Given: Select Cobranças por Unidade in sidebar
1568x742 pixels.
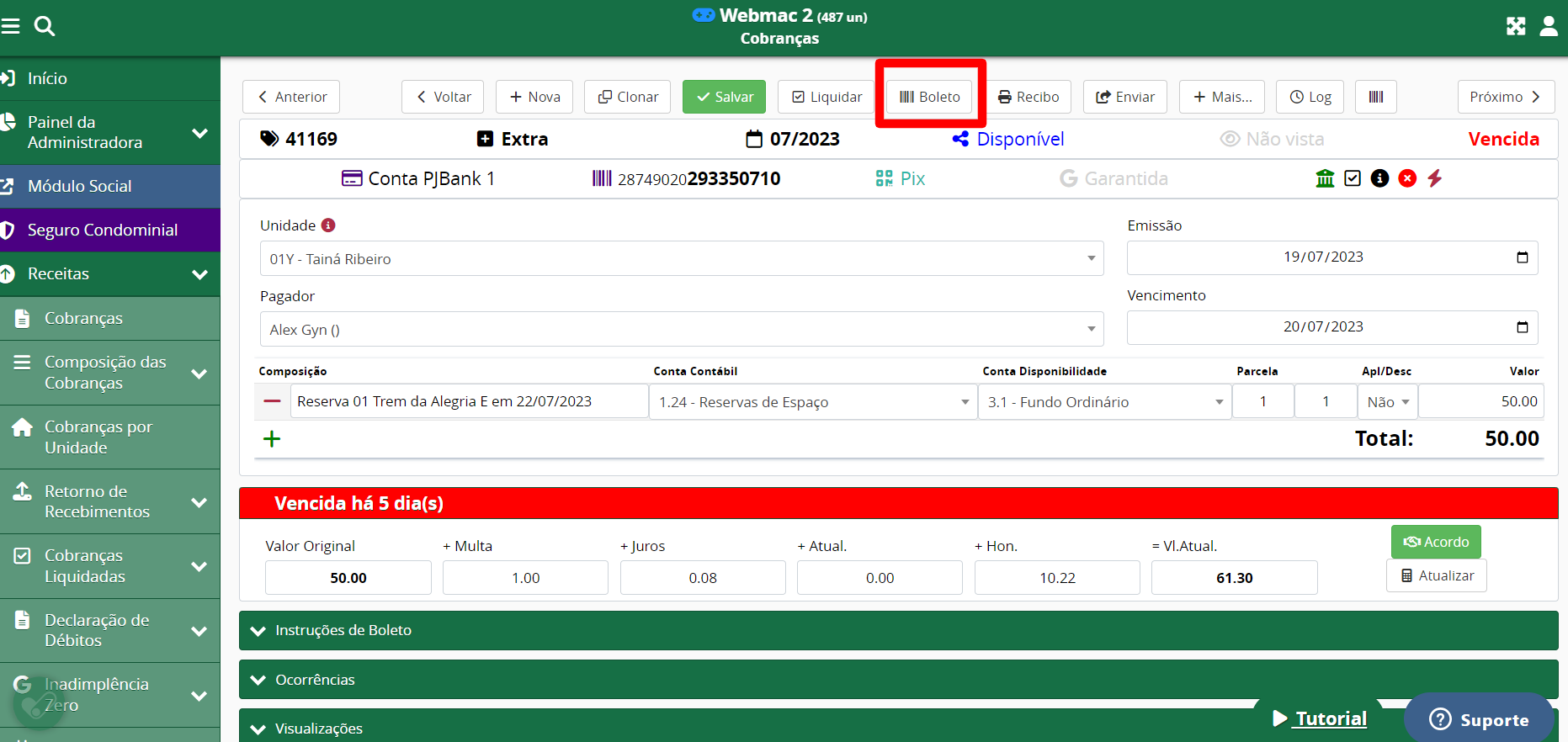Looking at the screenshot, I should click(98, 437).
